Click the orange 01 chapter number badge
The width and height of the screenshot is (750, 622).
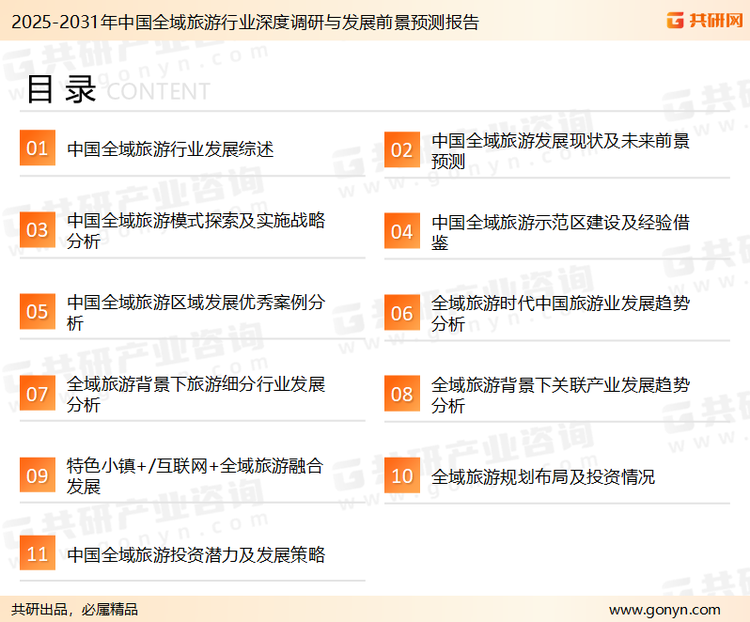tap(37, 149)
